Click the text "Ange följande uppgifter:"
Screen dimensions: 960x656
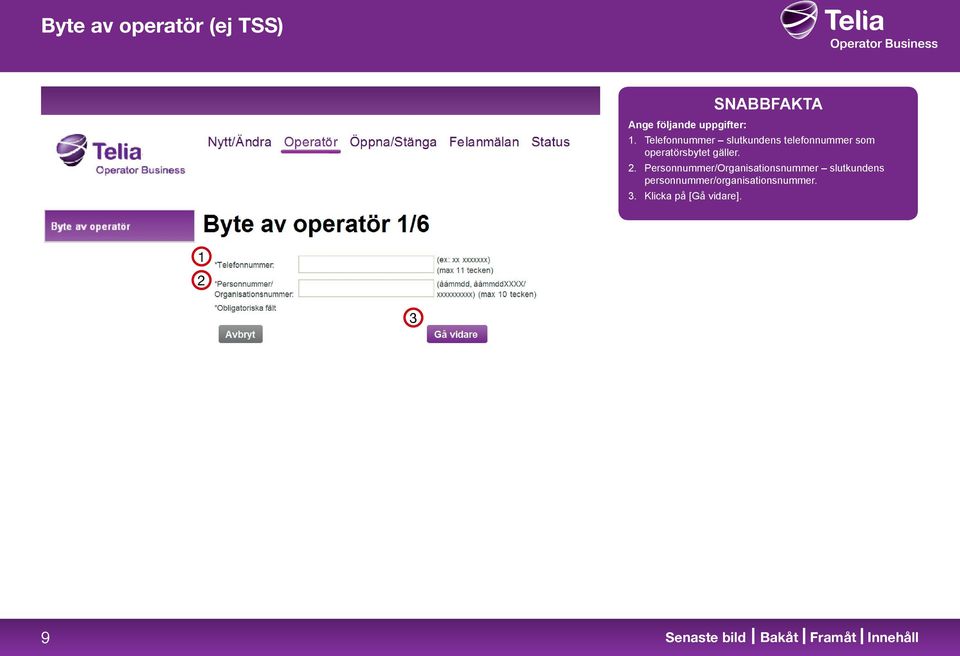point(687,125)
